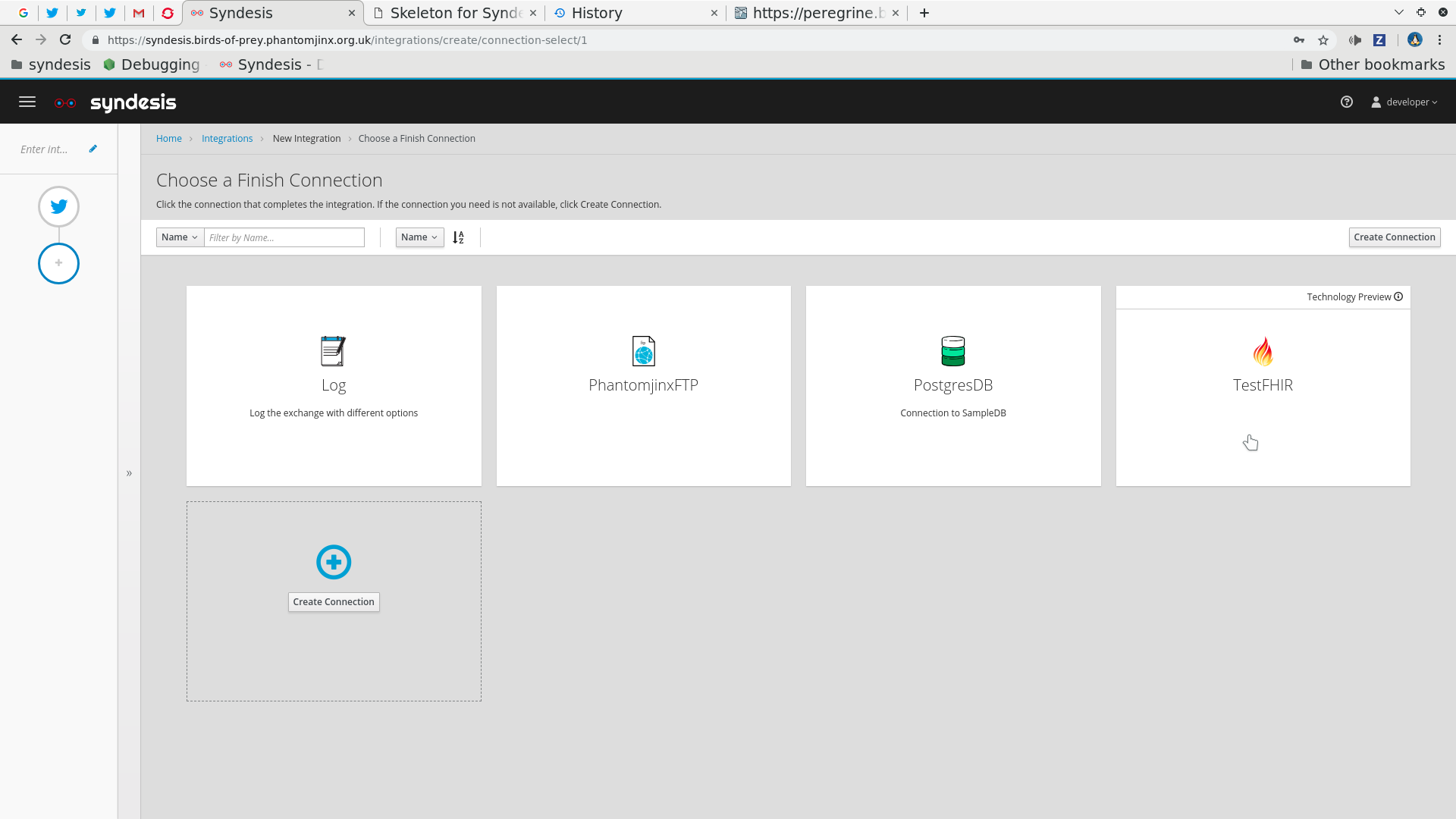Click Create Connection button in dashed card

pos(334,602)
